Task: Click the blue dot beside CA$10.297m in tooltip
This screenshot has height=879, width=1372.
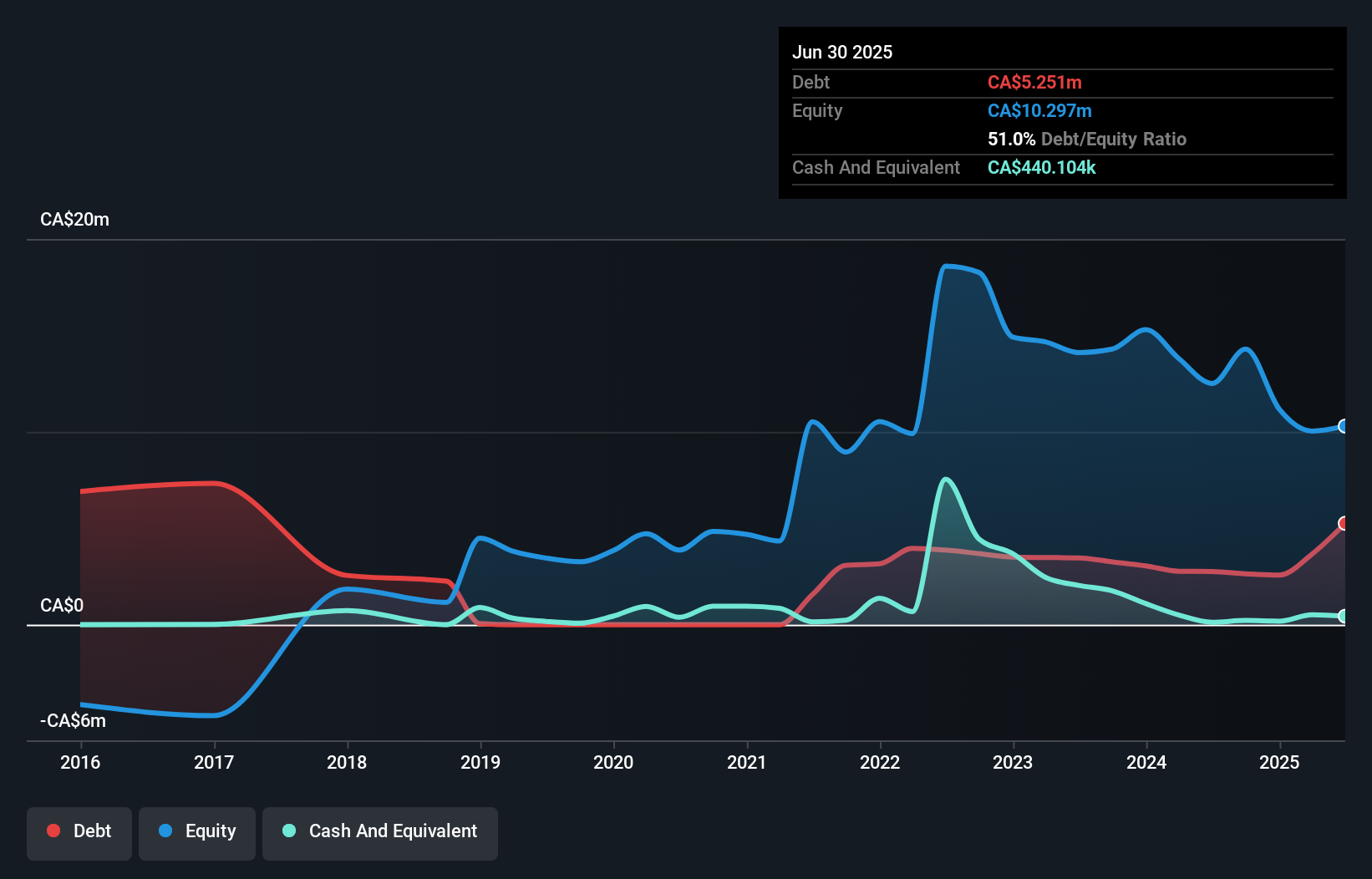Action: click(1039, 110)
